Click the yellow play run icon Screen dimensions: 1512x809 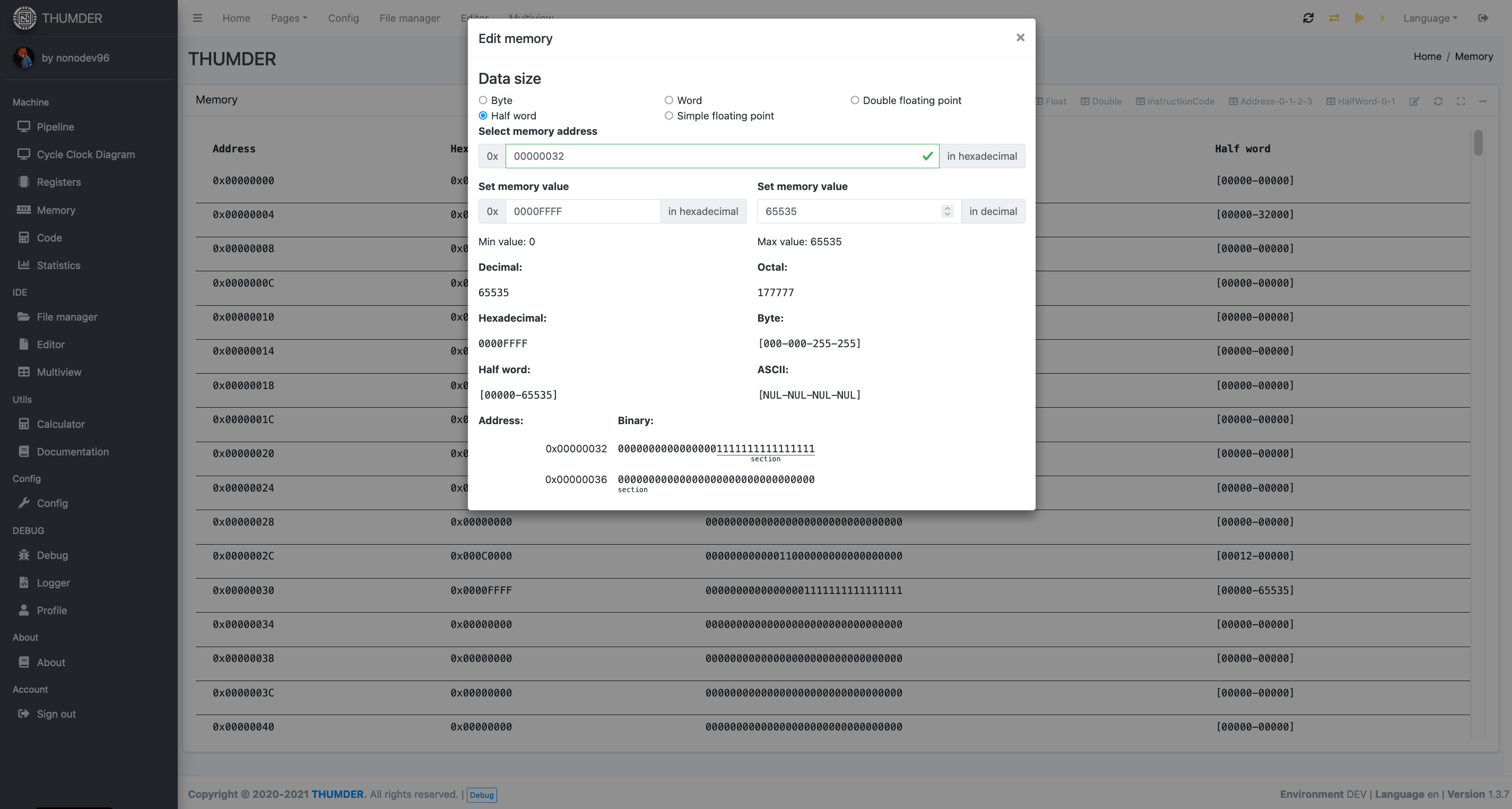click(x=1359, y=18)
